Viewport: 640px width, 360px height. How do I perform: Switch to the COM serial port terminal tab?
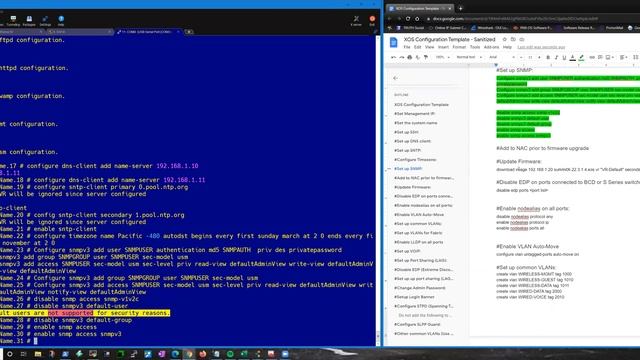click(x=148, y=31)
